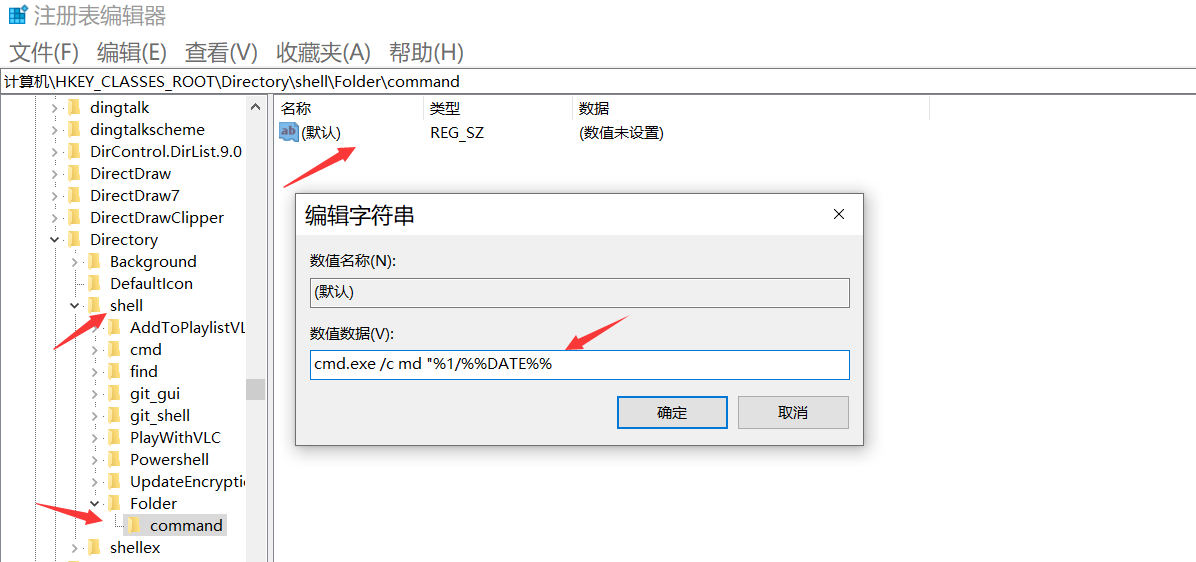
Task: Expand the DirectDraw key
Action: 54,174
